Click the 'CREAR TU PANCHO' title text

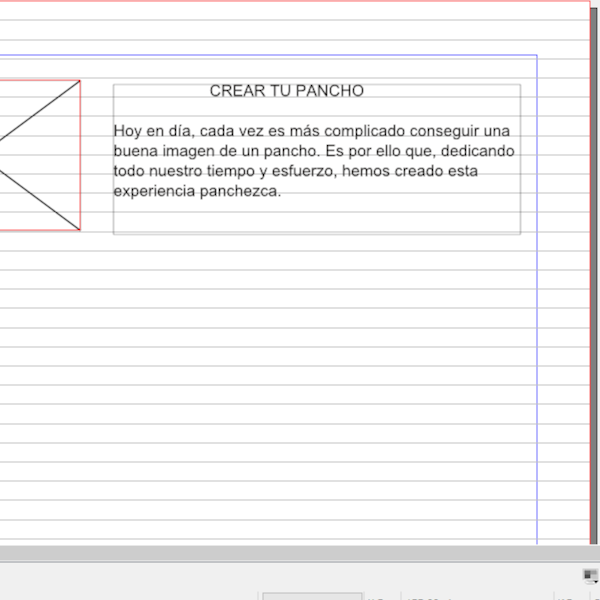[x=286, y=91]
